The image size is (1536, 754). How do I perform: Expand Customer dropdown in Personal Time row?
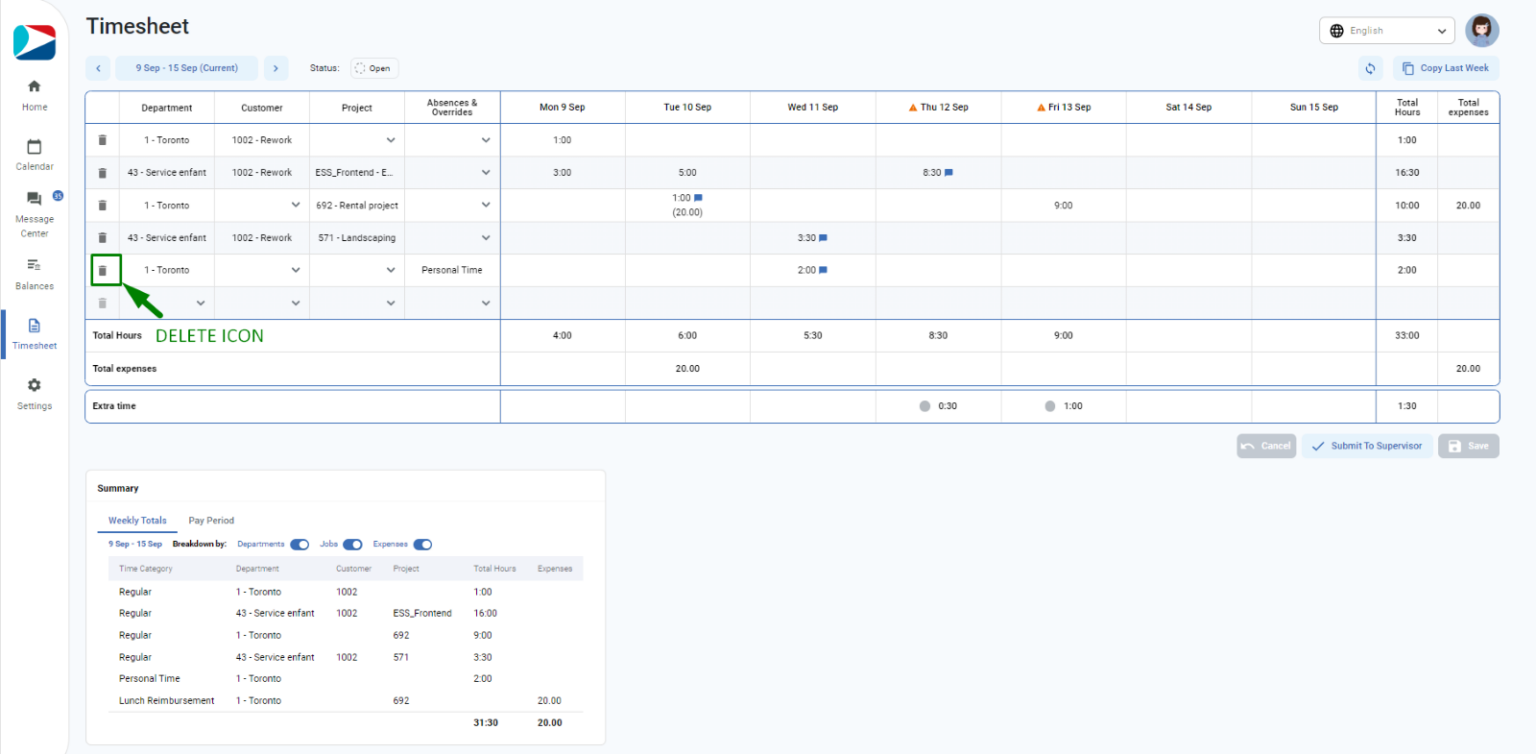(x=296, y=270)
